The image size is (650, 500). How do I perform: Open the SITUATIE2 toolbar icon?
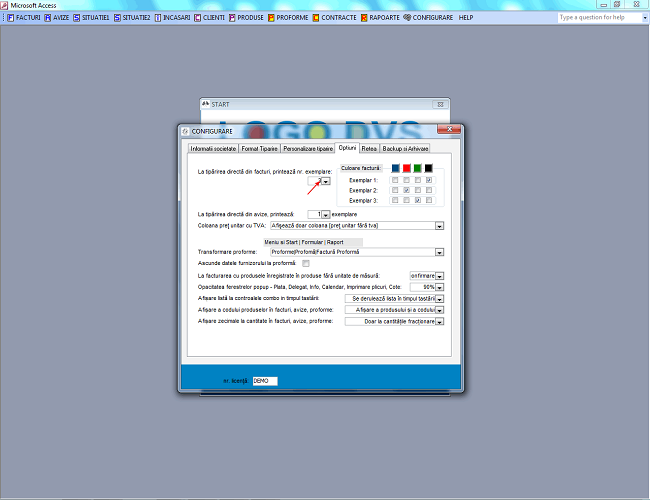(x=117, y=17)
